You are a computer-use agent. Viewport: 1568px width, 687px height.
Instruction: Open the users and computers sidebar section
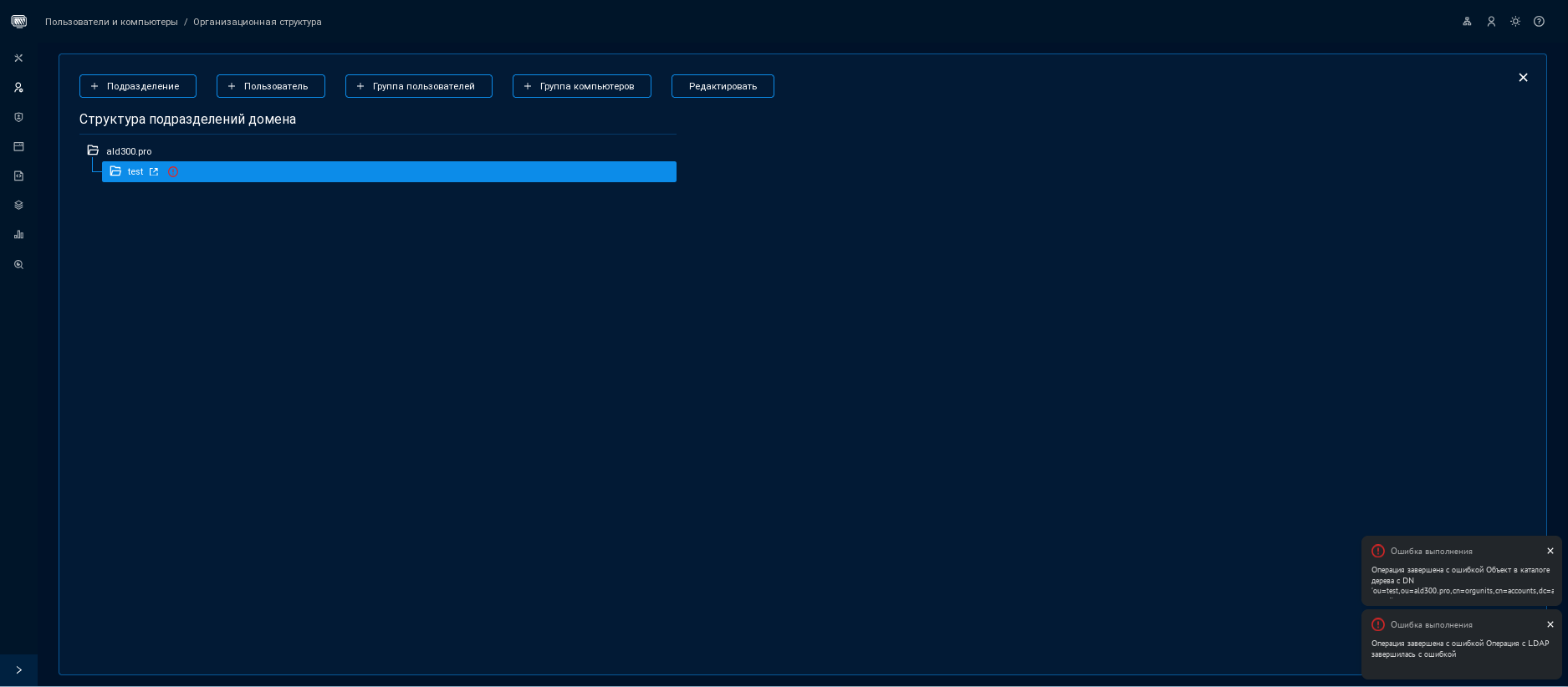pos(18,88)
